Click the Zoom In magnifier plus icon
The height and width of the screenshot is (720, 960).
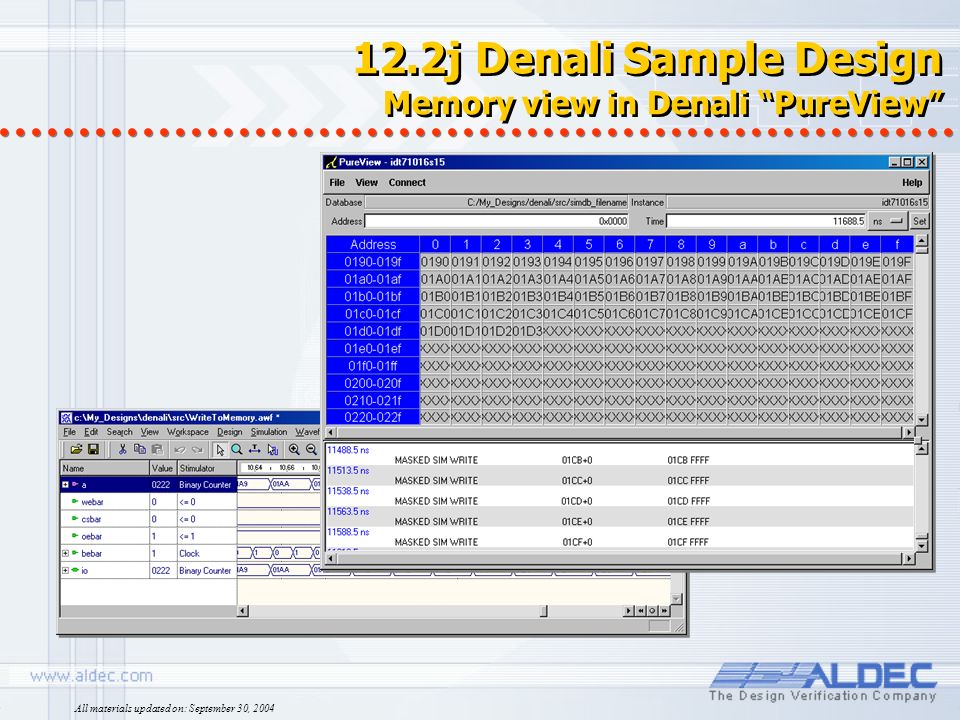tap(294, 450)
